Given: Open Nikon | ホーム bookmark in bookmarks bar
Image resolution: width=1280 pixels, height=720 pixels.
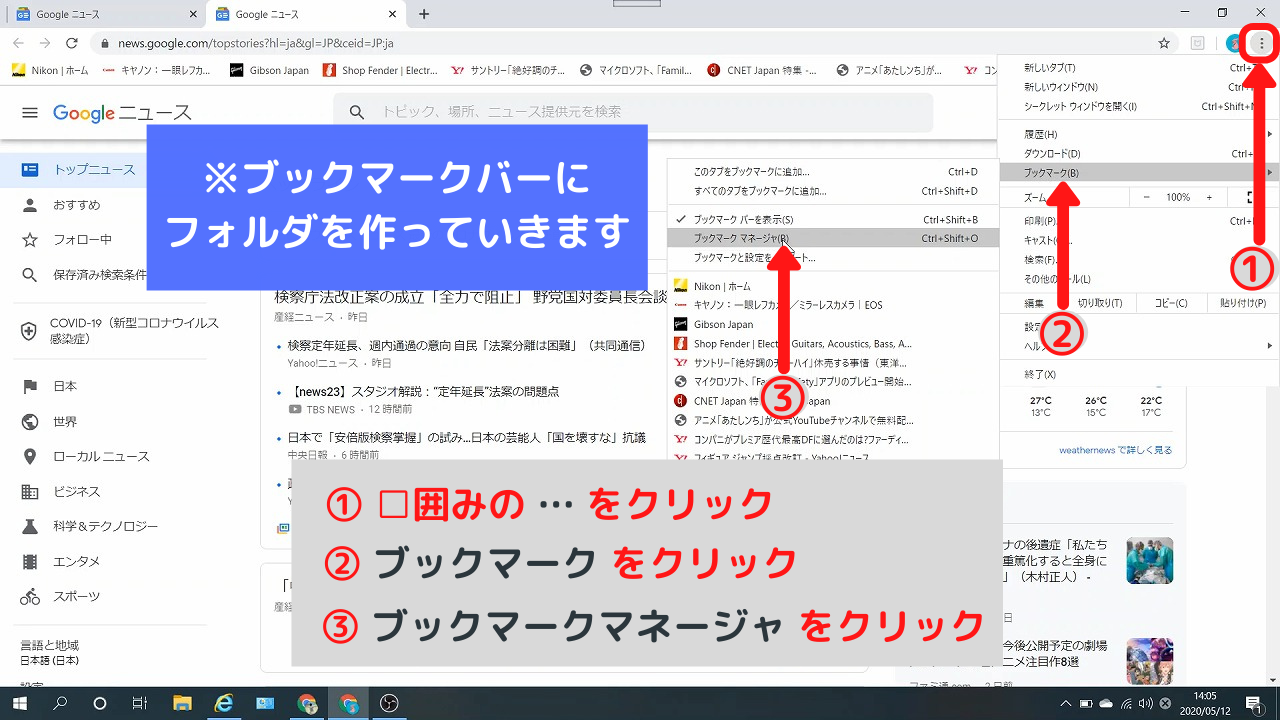Looking at the screenshot, I should pos(49,71).
